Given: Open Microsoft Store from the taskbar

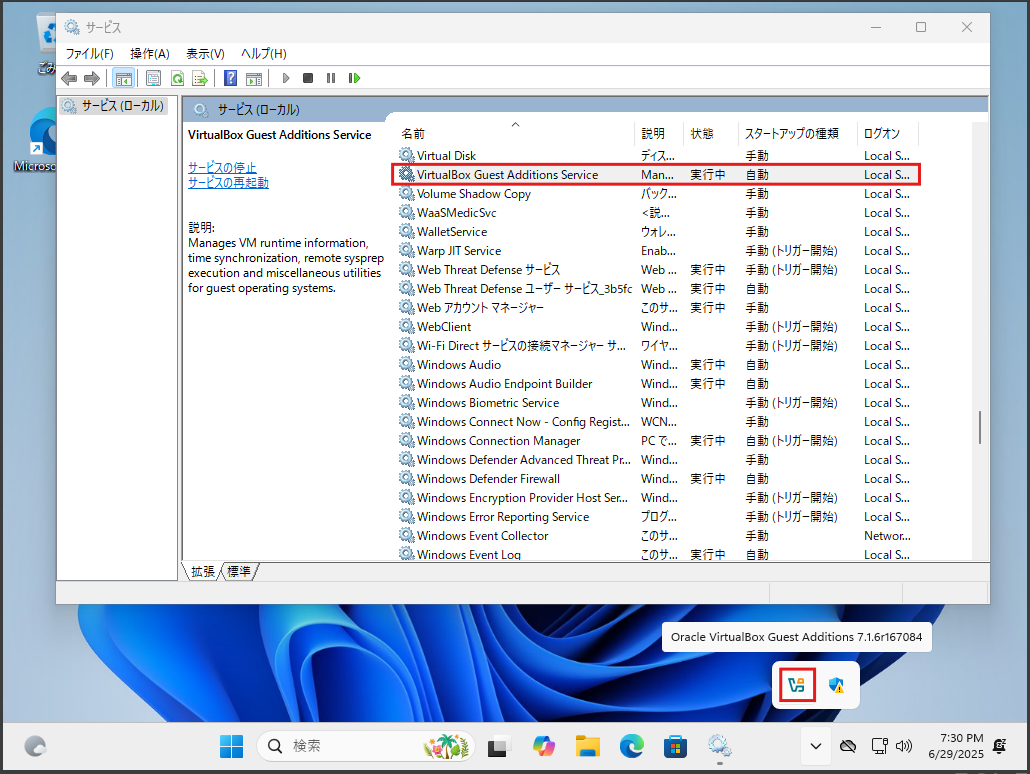Looking at the screenshot, I should (675, 746).
